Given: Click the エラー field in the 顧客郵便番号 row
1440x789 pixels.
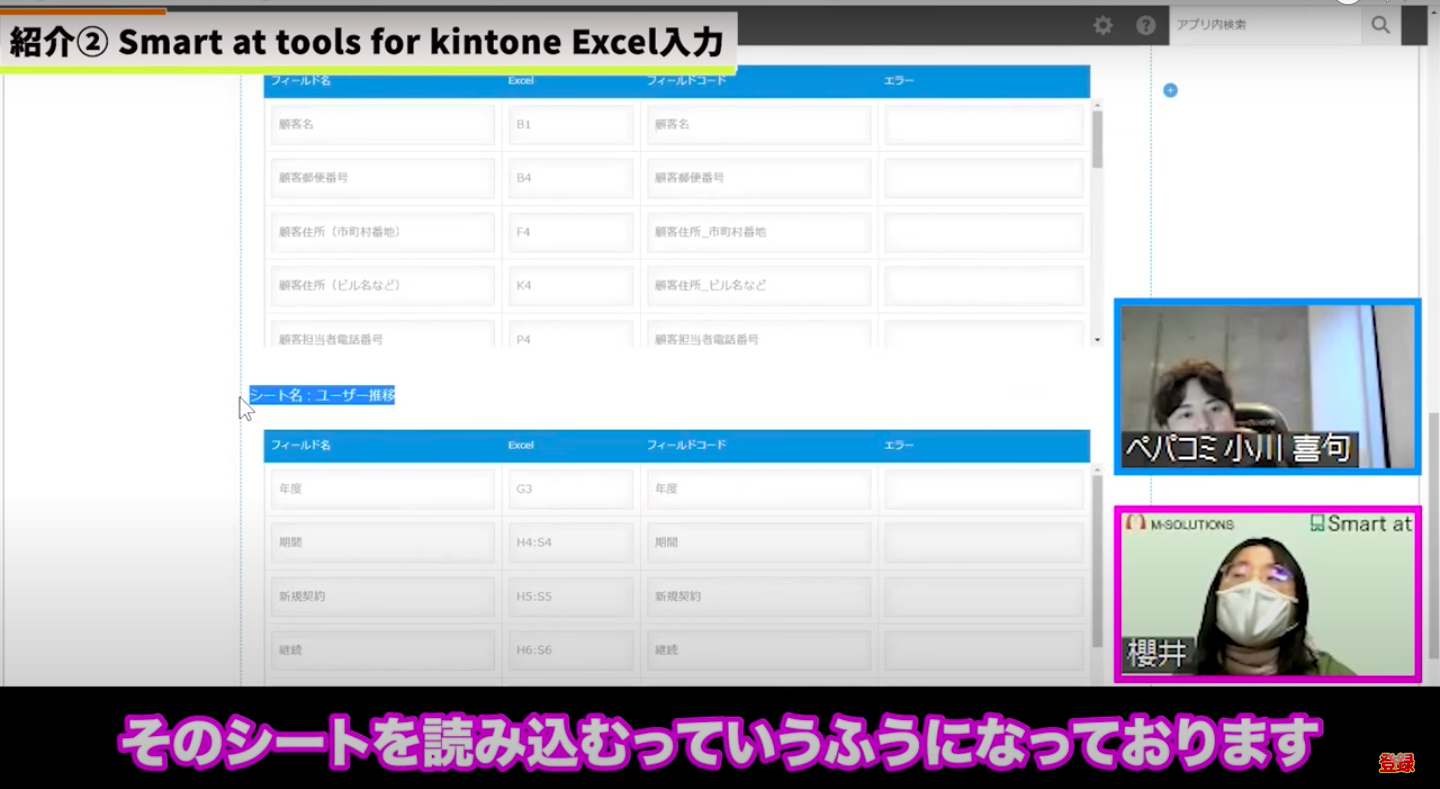Looking at the screenshot, I should click(x=983, y=178).
